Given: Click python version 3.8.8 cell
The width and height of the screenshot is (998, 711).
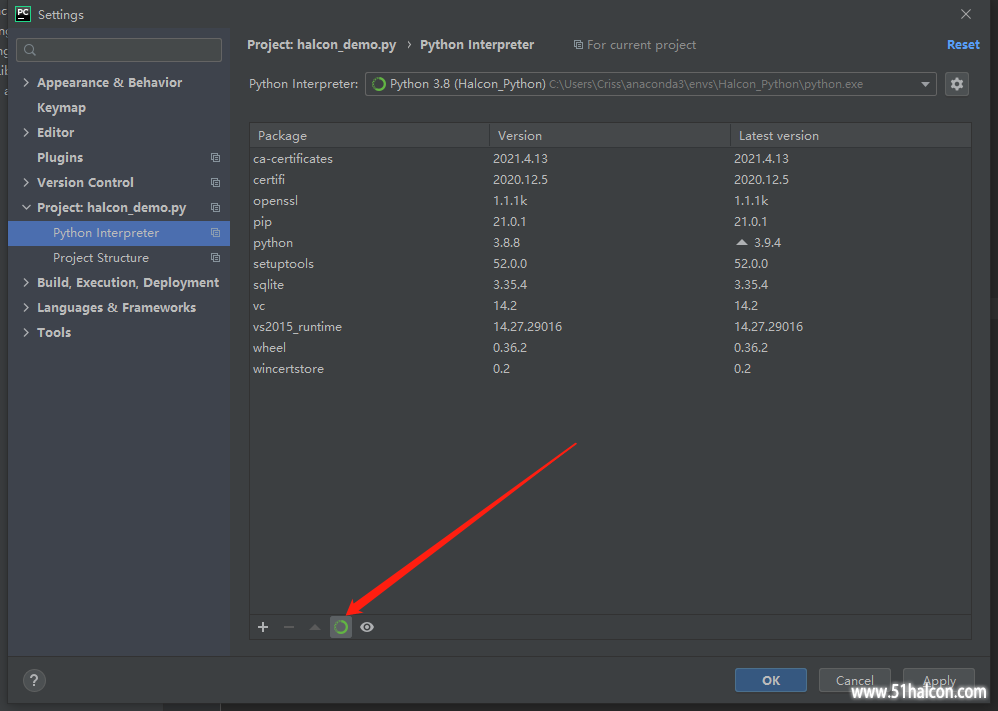Looking at the screenshot, I should click(506, 243).
